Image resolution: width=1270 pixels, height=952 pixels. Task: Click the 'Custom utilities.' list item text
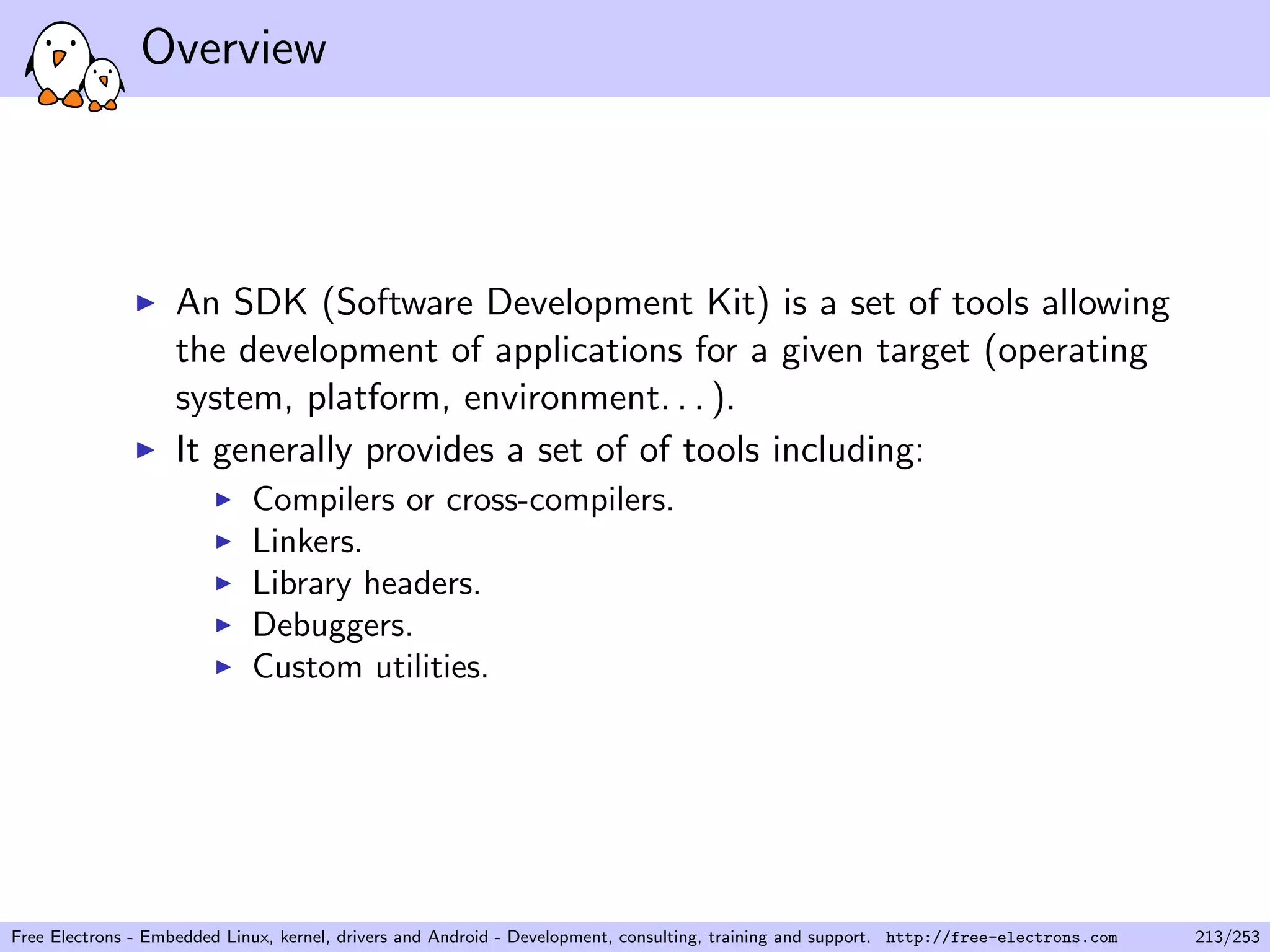370,667
